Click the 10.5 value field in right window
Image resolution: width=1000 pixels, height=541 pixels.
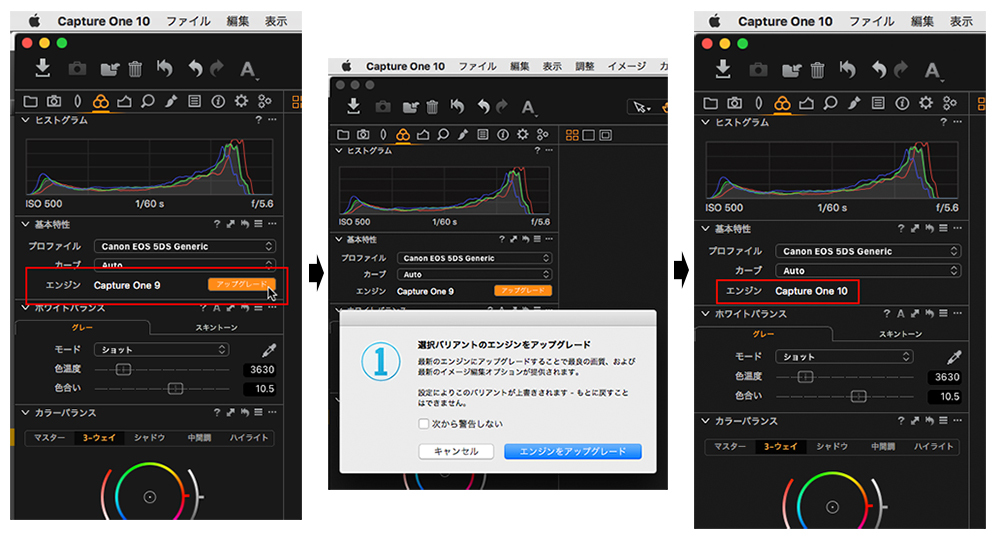[946, 396]
